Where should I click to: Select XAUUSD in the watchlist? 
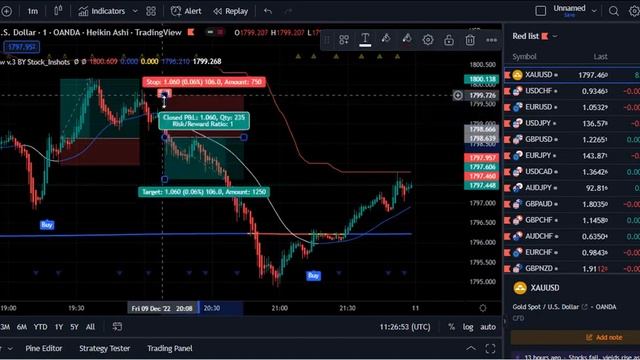572,75
